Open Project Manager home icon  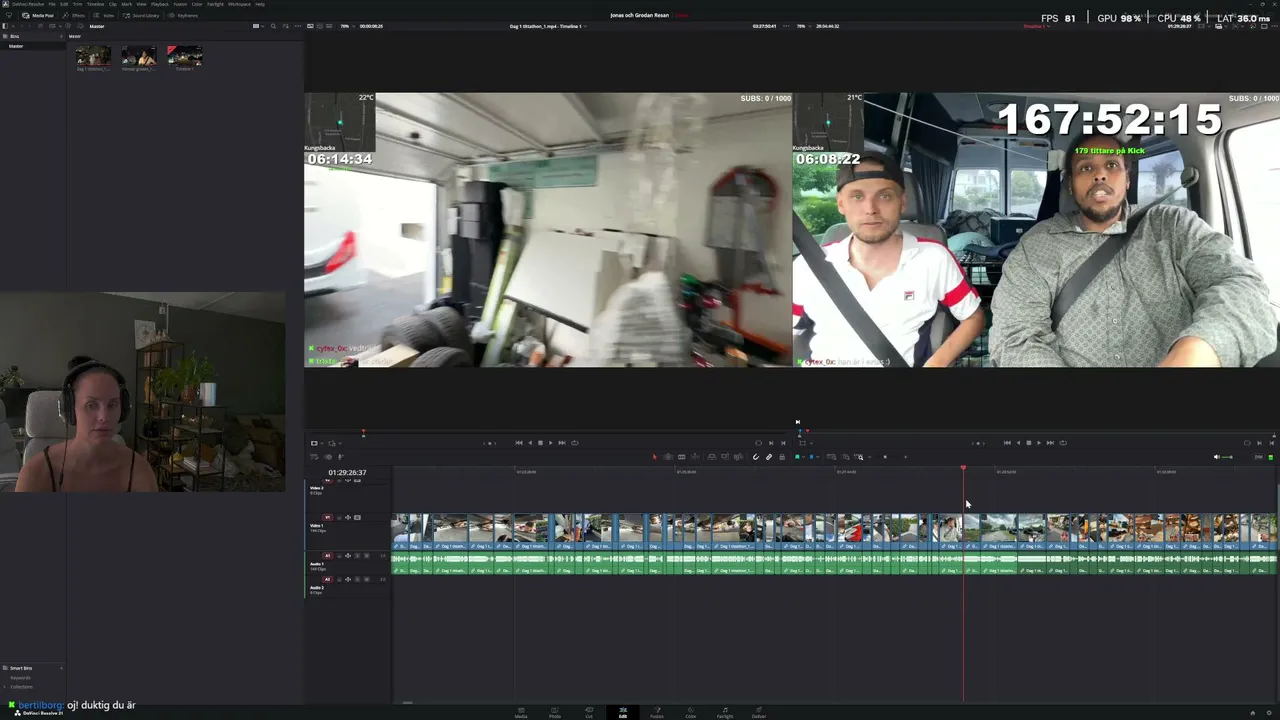tap(1252, 712)
